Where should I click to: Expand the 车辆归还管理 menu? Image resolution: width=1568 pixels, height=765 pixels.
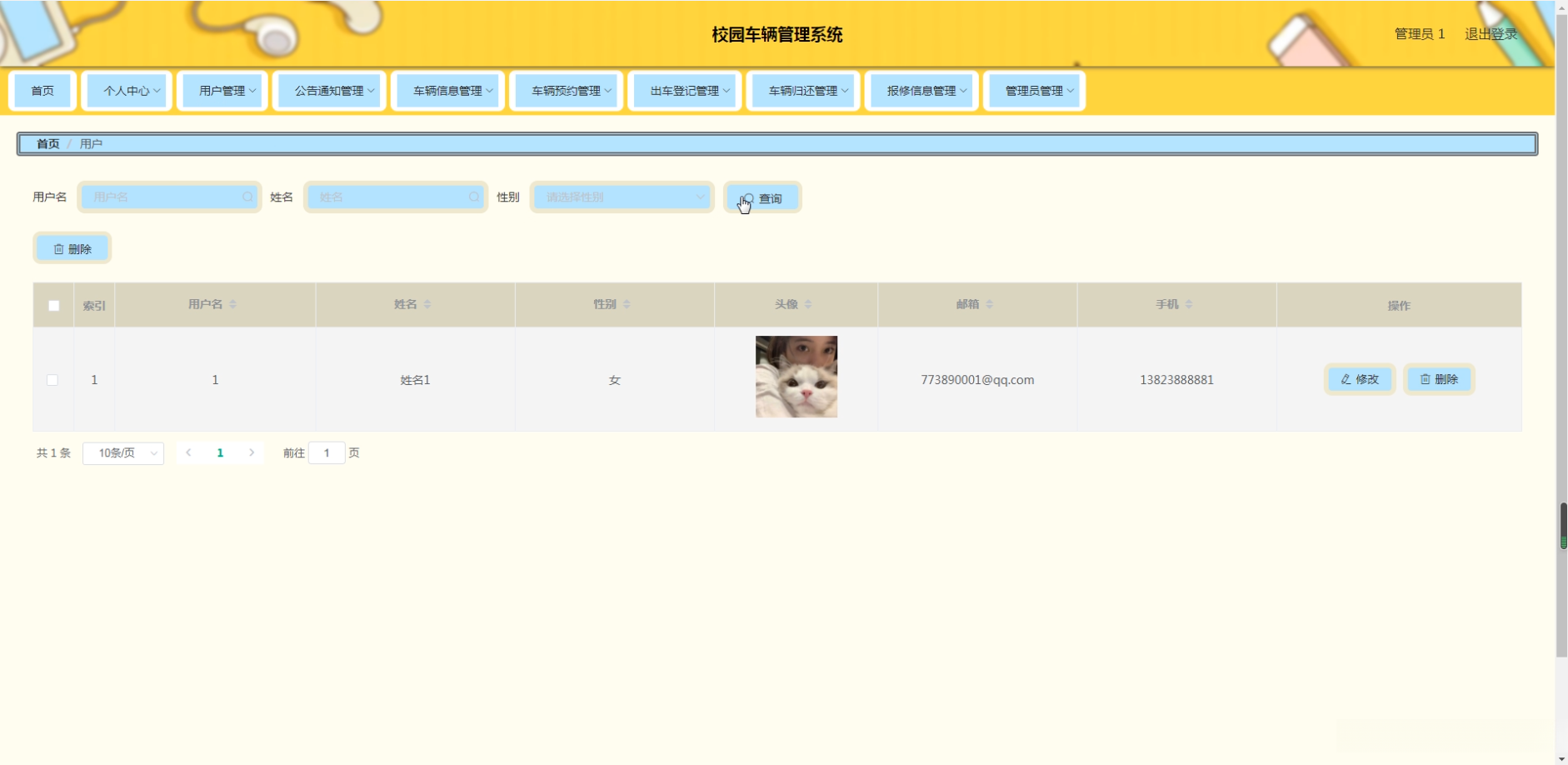point(803,91)
